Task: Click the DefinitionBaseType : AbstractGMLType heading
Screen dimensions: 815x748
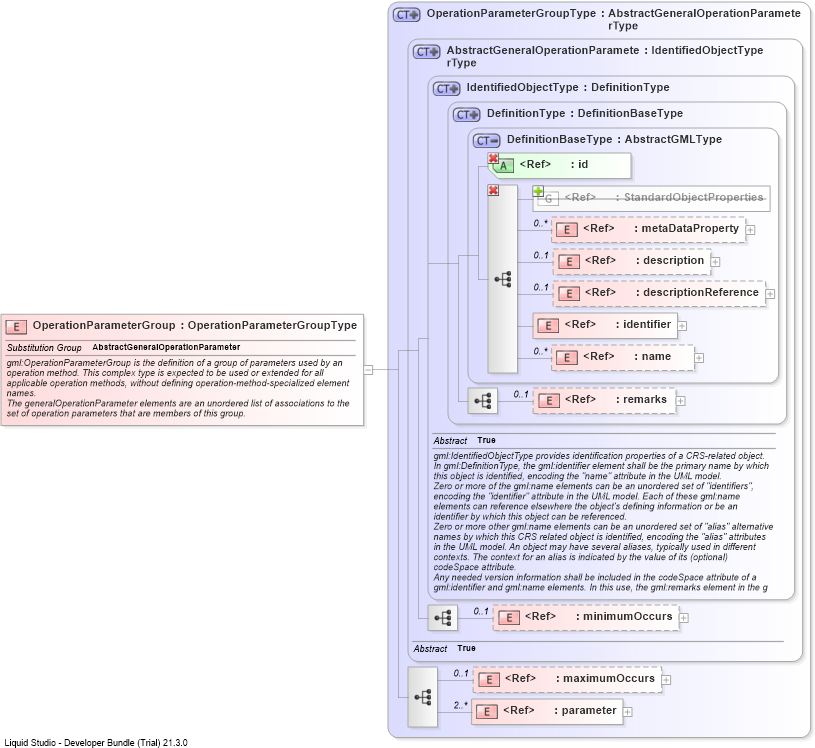Action: tap(614, 139)
